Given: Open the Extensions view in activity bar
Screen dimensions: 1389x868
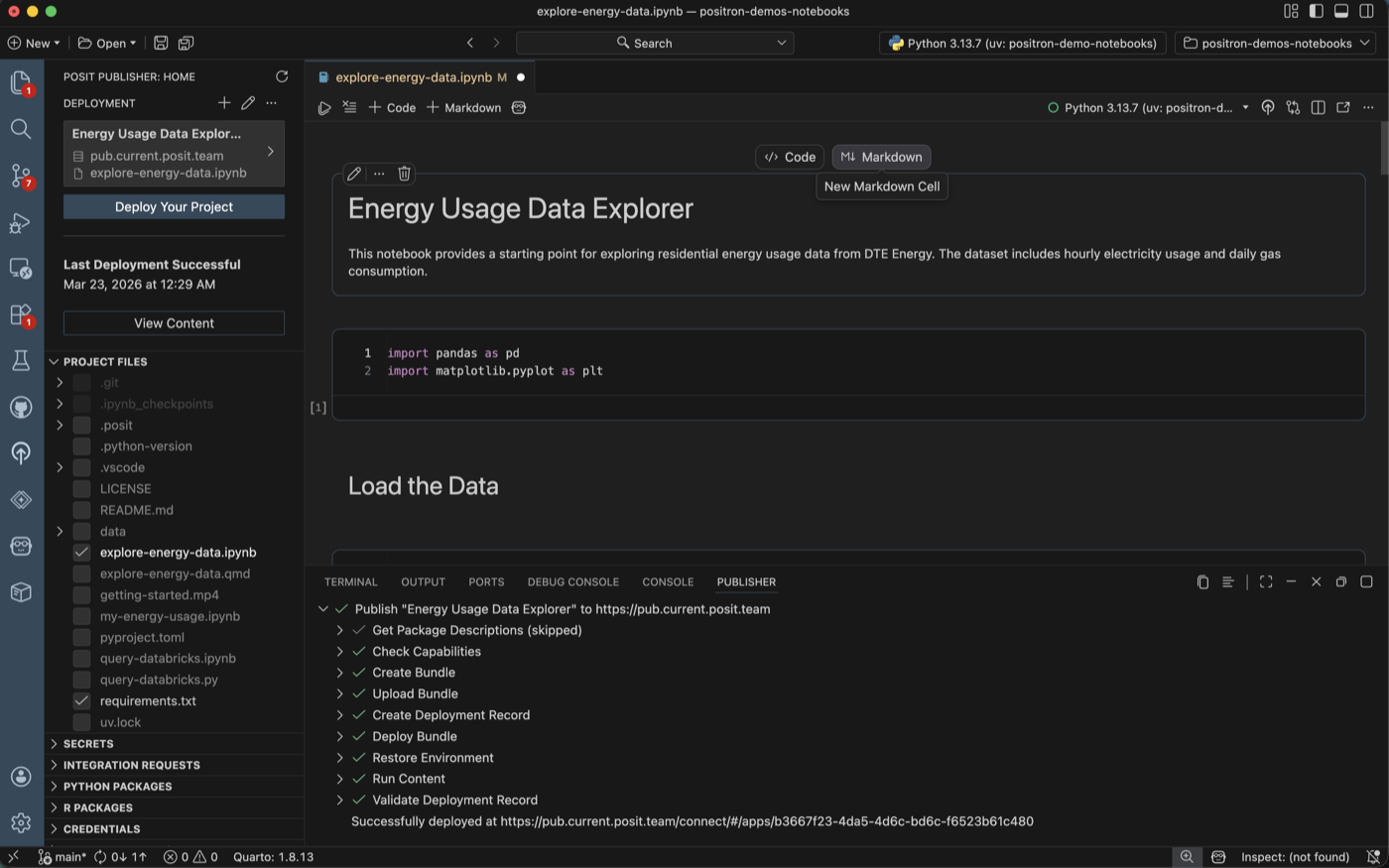Looking at the screenshot, I should 21,315.
